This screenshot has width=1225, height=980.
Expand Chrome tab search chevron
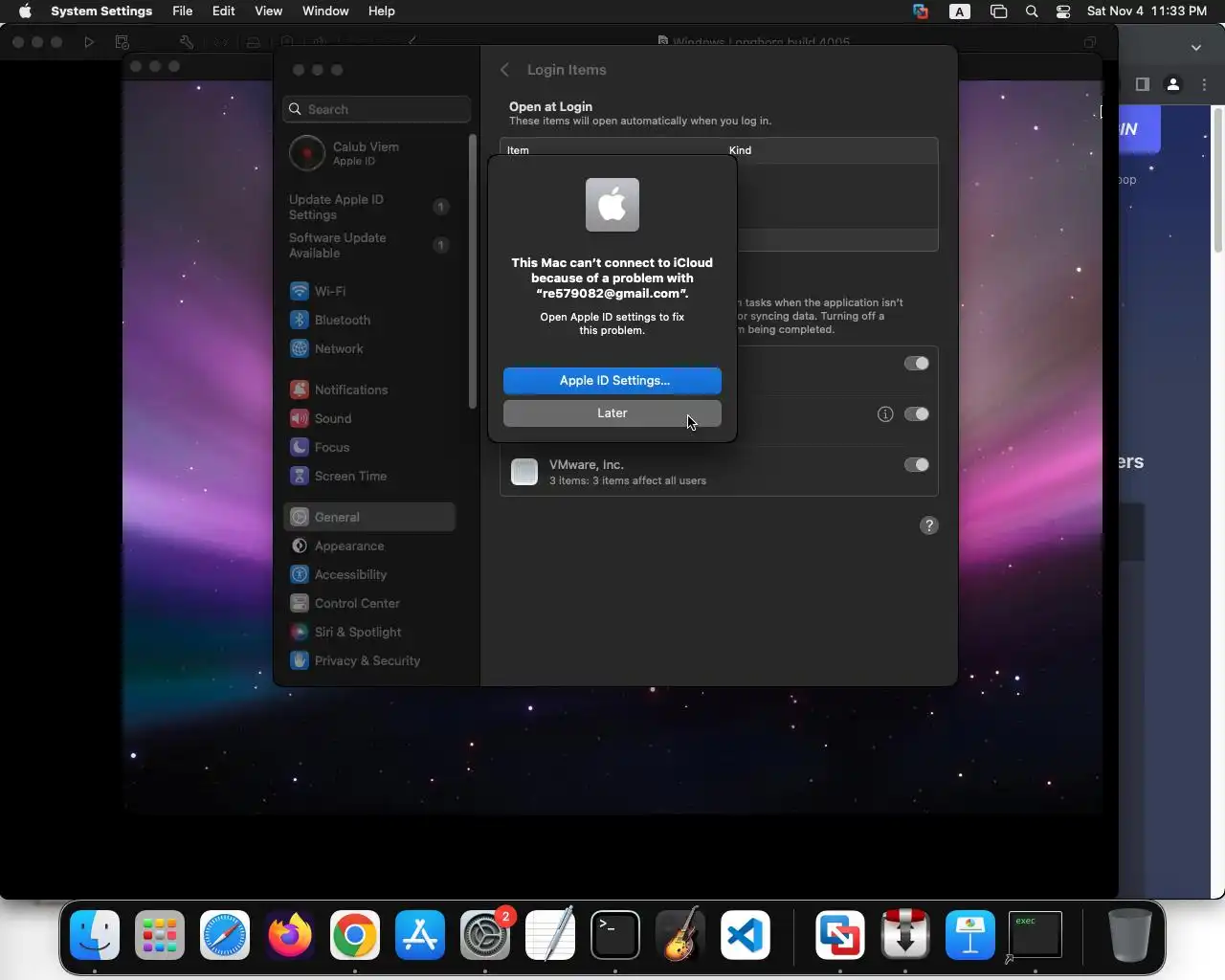1196,47
